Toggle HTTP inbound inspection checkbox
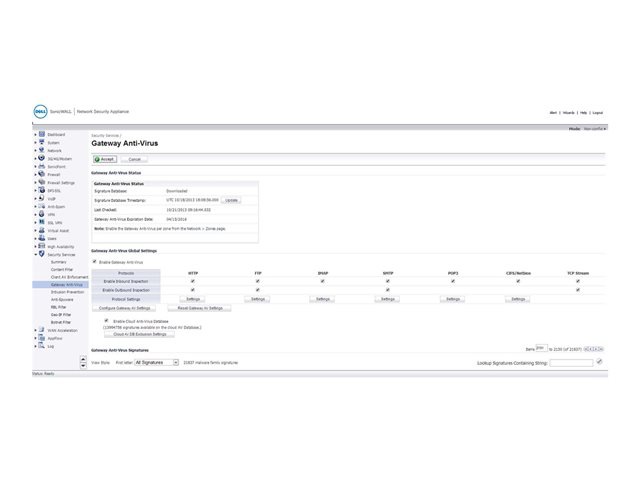 [193, 281]
